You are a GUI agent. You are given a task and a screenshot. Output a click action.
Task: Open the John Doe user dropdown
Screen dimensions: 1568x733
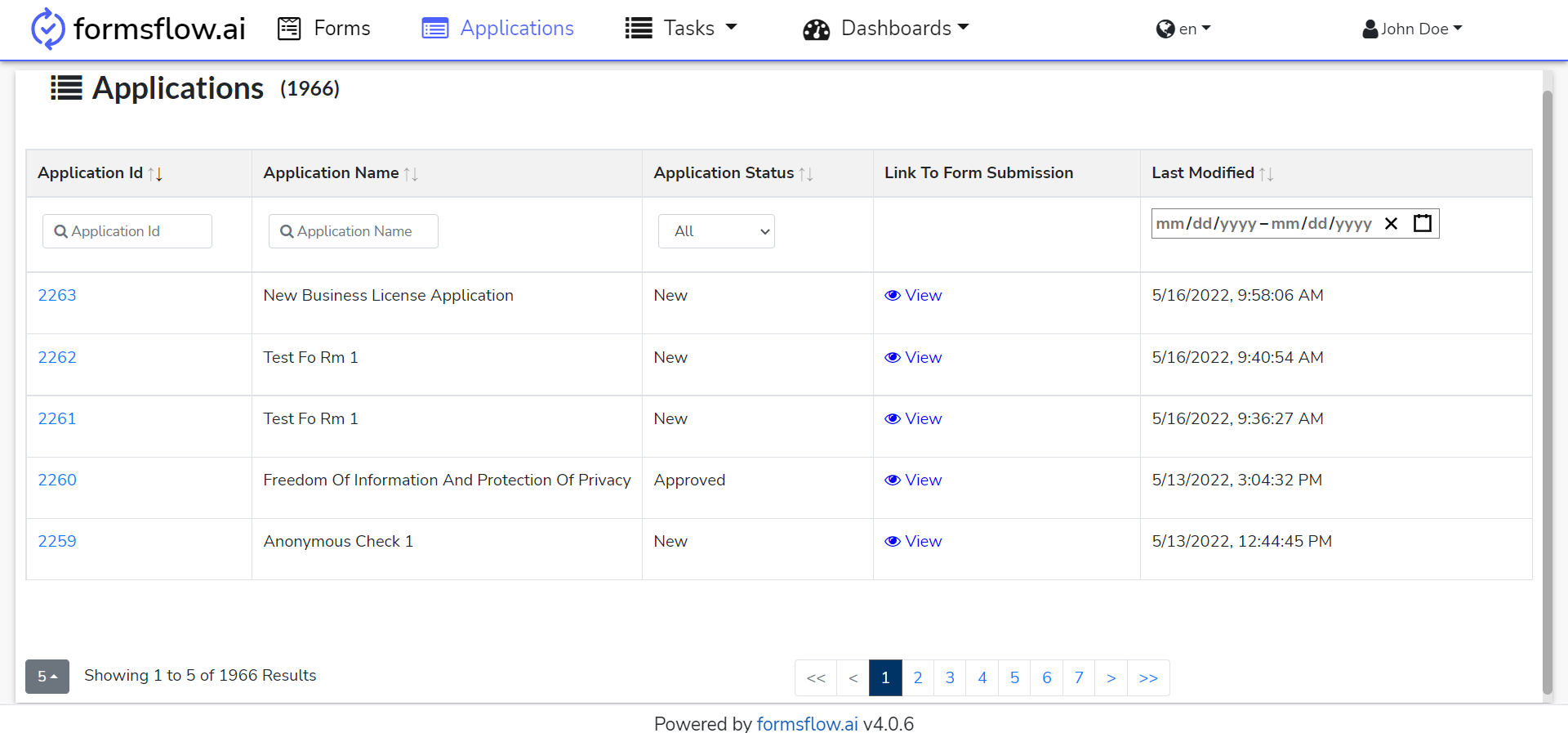(1412, 29)
